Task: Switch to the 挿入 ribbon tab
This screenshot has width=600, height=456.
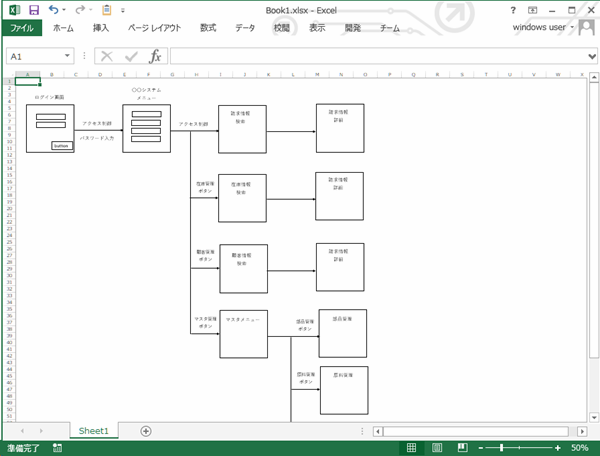Action: tap(101, 28)
